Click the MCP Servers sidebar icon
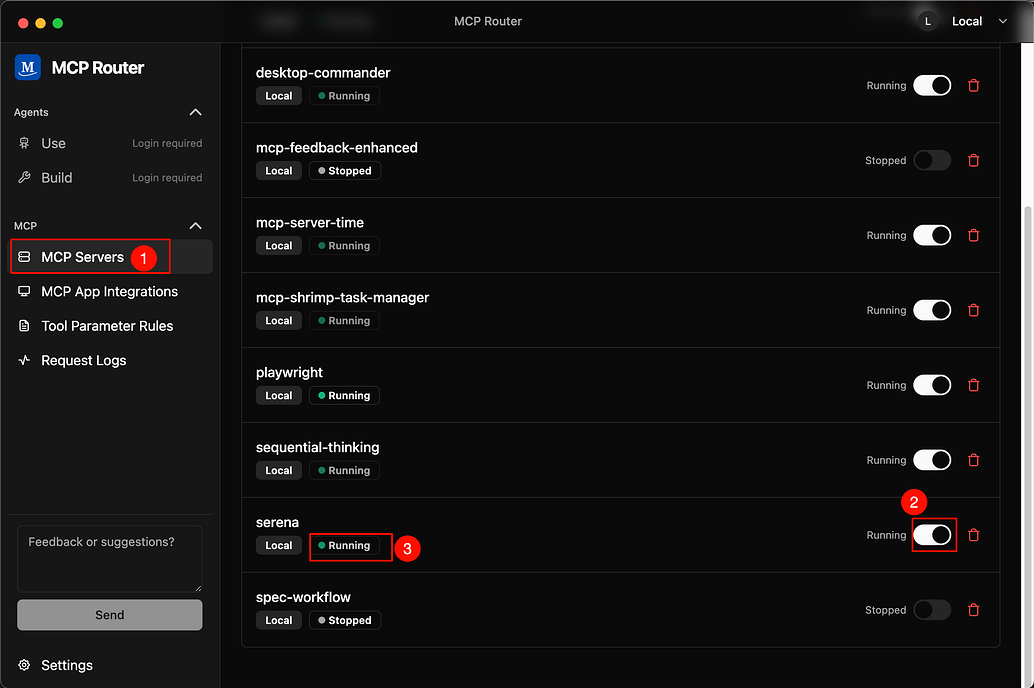1034x688 pixels. pyautogui.click(x=24, y=257)
